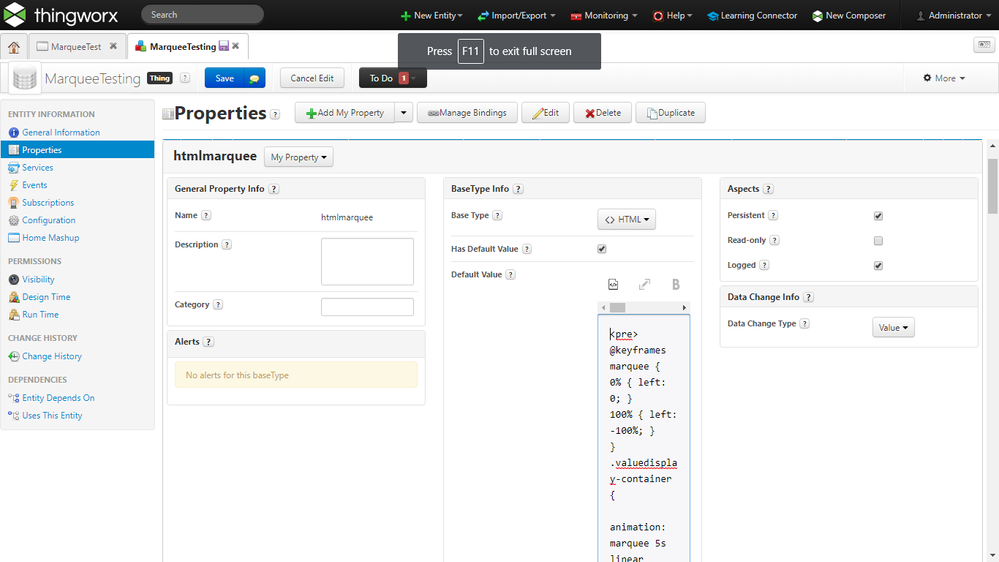Screen dimensions: 999x562
Task: Click the bold formatting icon
Action: tap(676, 285)
